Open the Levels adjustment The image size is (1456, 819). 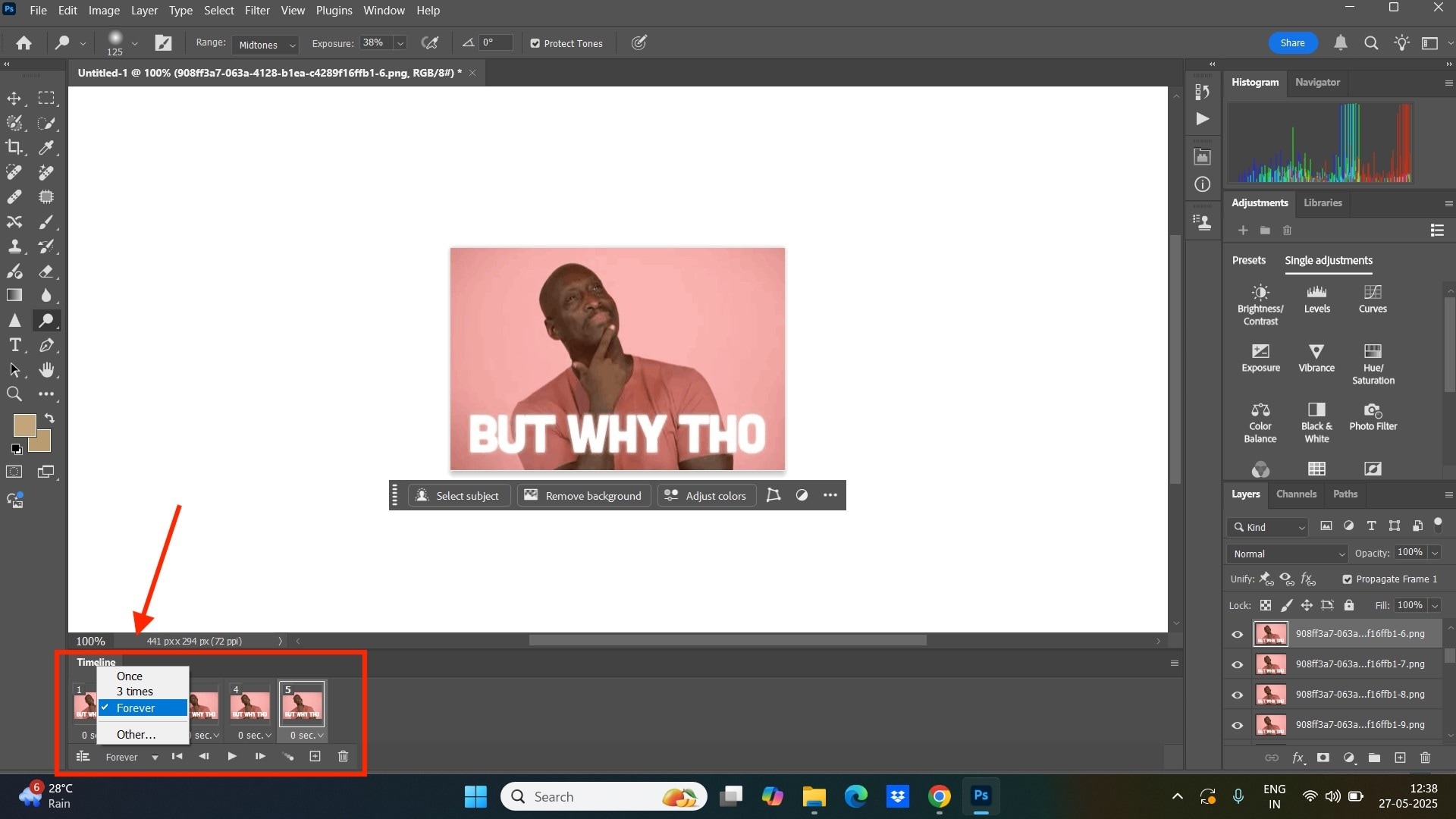pos(1316,299)
